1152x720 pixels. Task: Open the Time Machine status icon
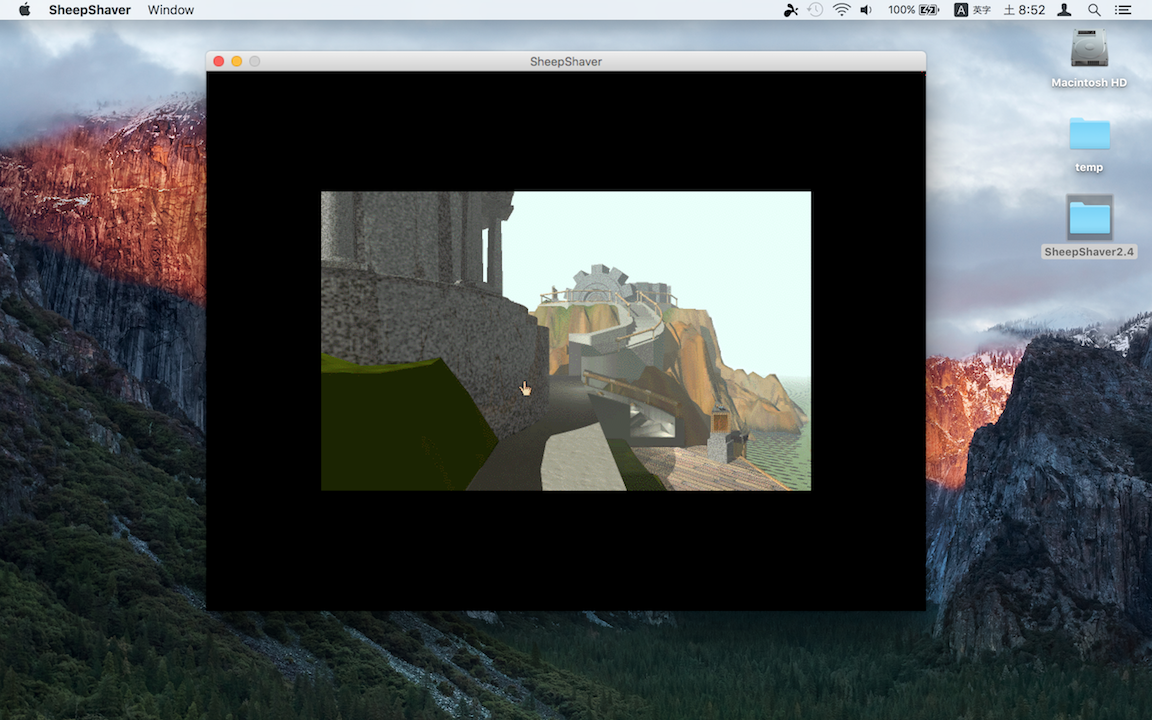pos(816,10)
